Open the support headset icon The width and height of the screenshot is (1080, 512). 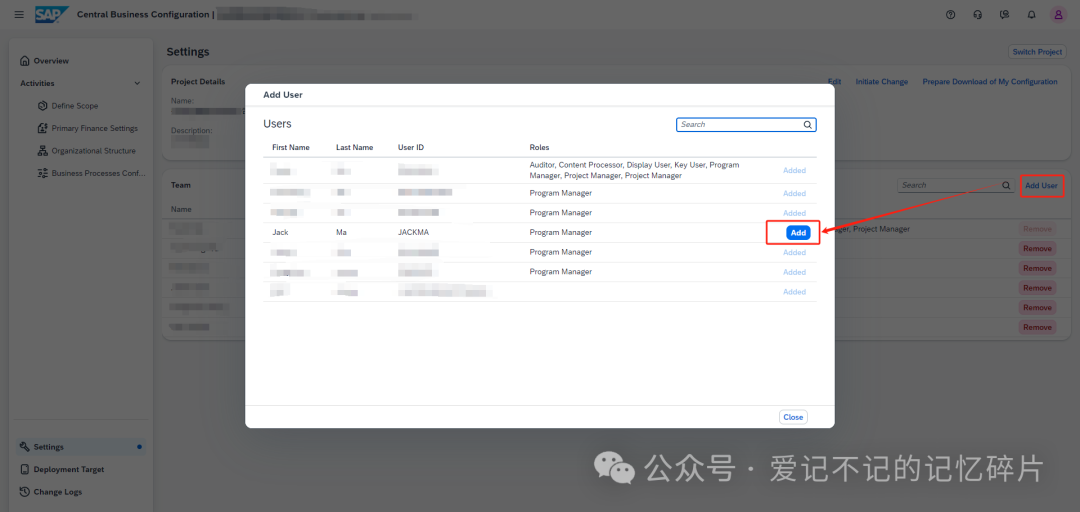977,14
